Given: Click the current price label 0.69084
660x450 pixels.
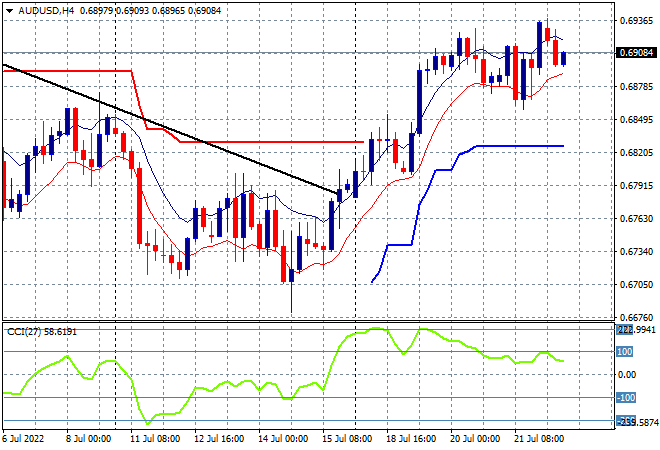Looking at the screenshot, I should [x=636, y=53].
